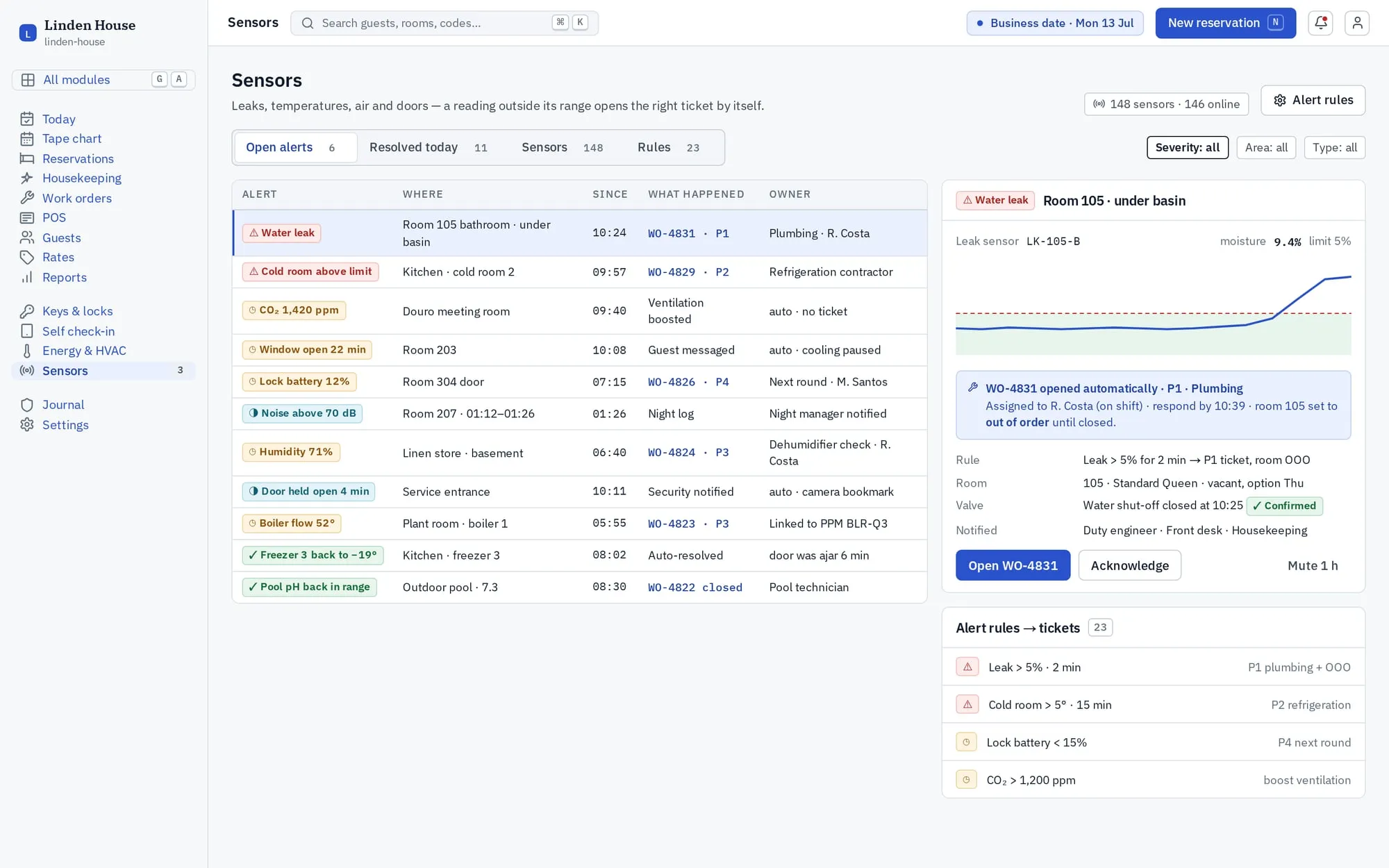Click the Business date Mon 13 Jul pill
The image size is (1389, 868).
pyautogui.click(x=1055, y=23)
